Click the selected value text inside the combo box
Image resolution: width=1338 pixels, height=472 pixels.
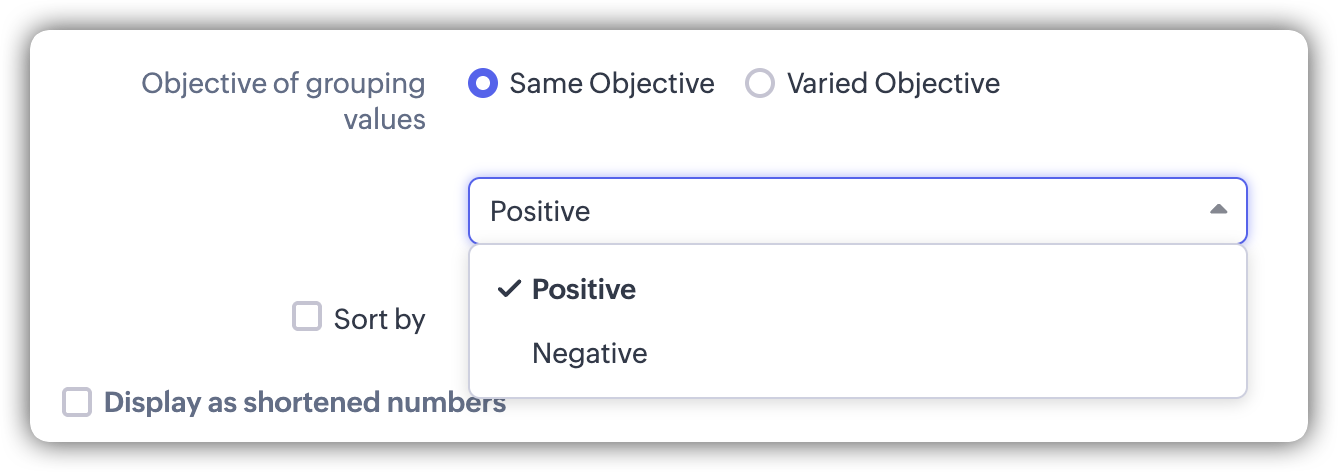point(540,211)
